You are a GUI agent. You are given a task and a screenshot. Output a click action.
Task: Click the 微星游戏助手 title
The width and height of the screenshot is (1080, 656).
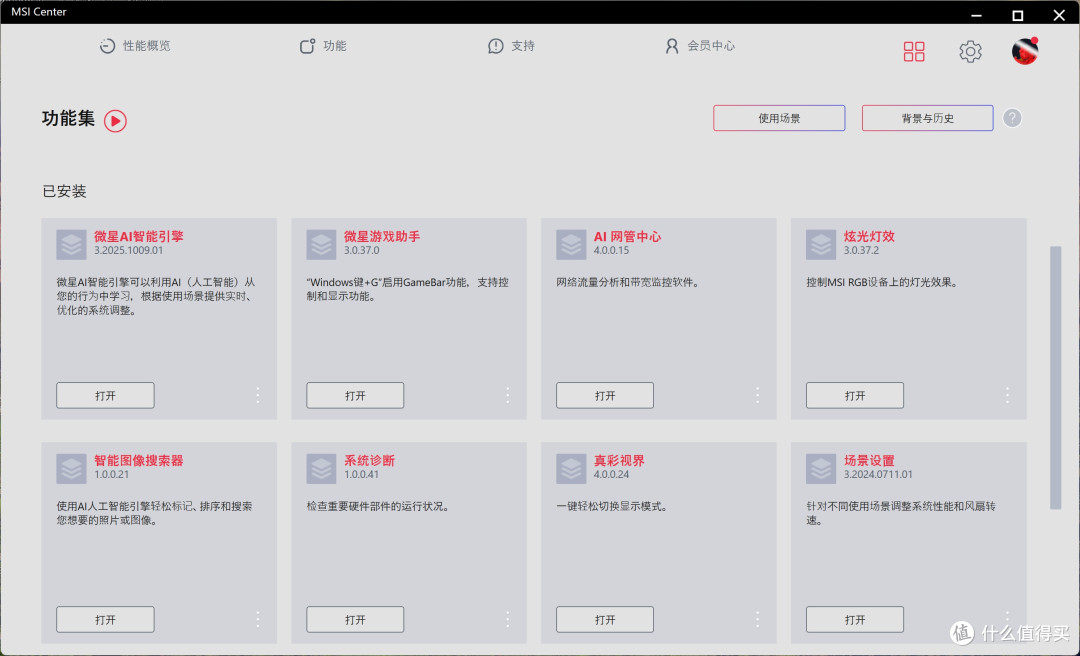click(x=382, y=236)
